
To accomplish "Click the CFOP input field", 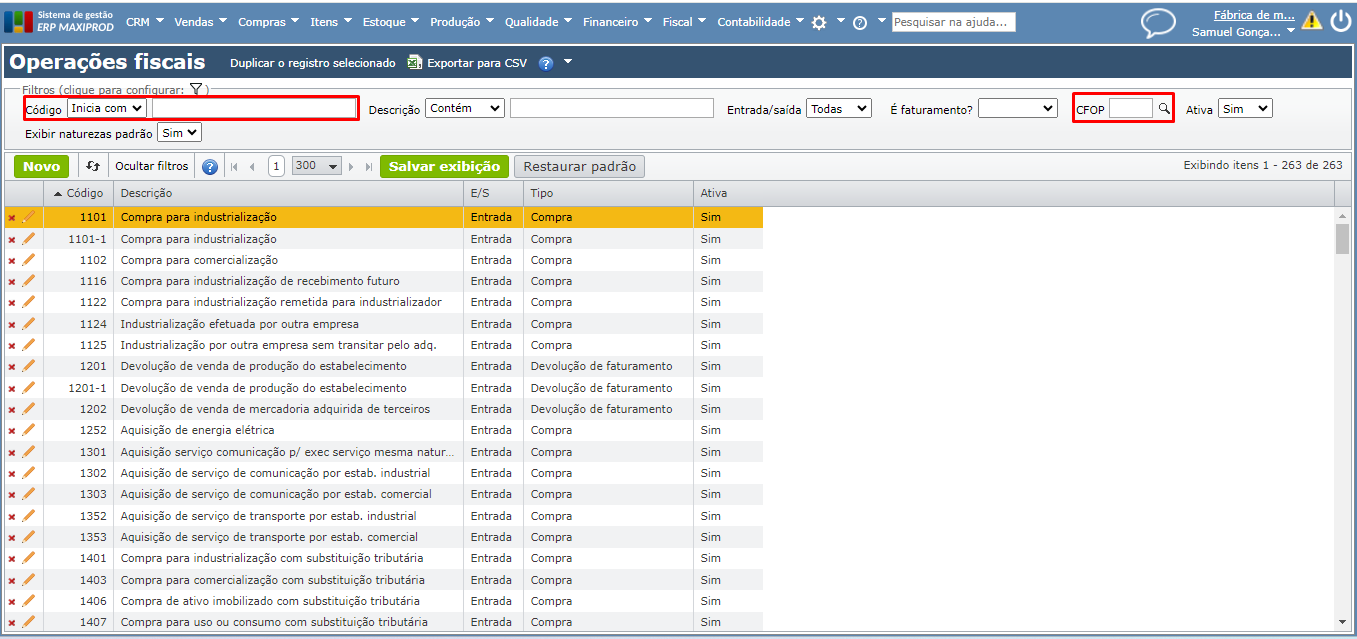I will click(1131, 108).
